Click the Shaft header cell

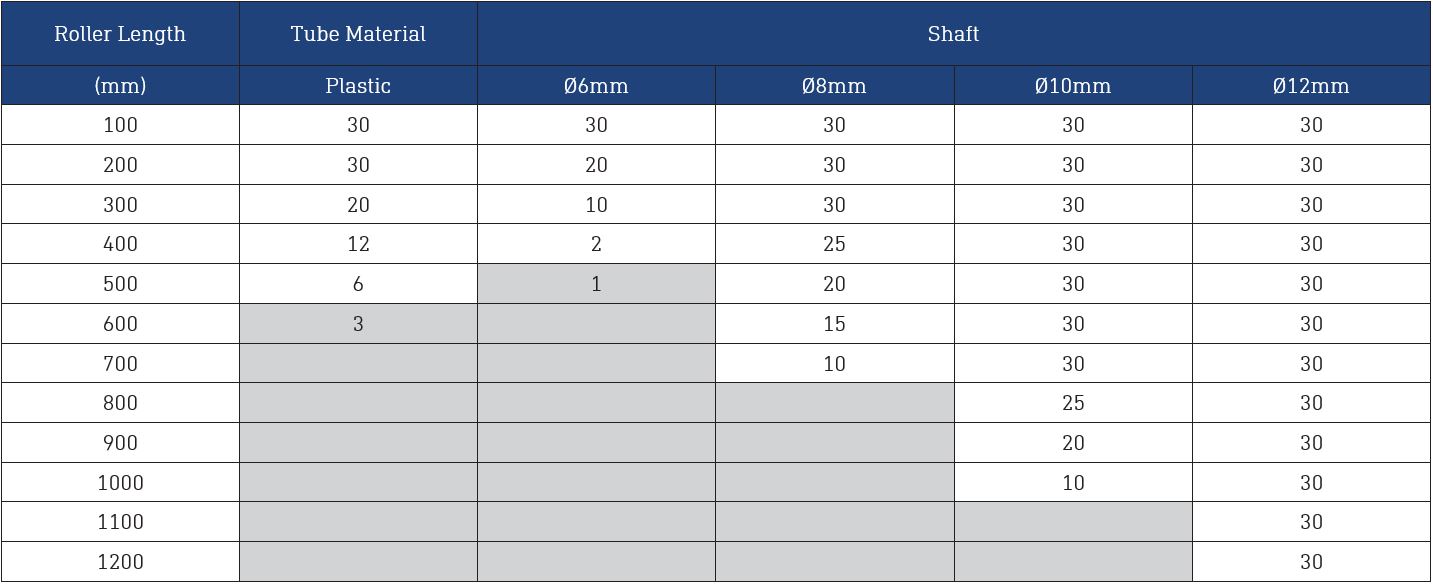point(954,34)
